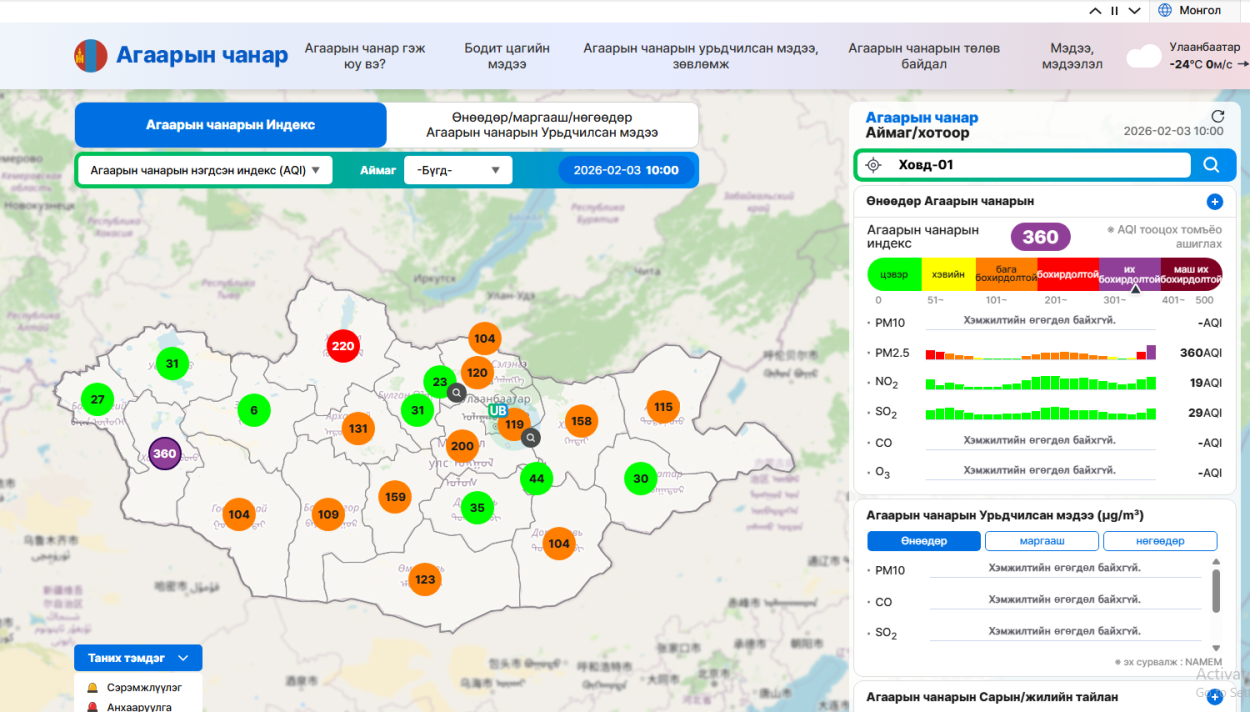Click the 2026-02-03 10:00 date button
This screenshot has width=1250, height=712.
[626, 170]
